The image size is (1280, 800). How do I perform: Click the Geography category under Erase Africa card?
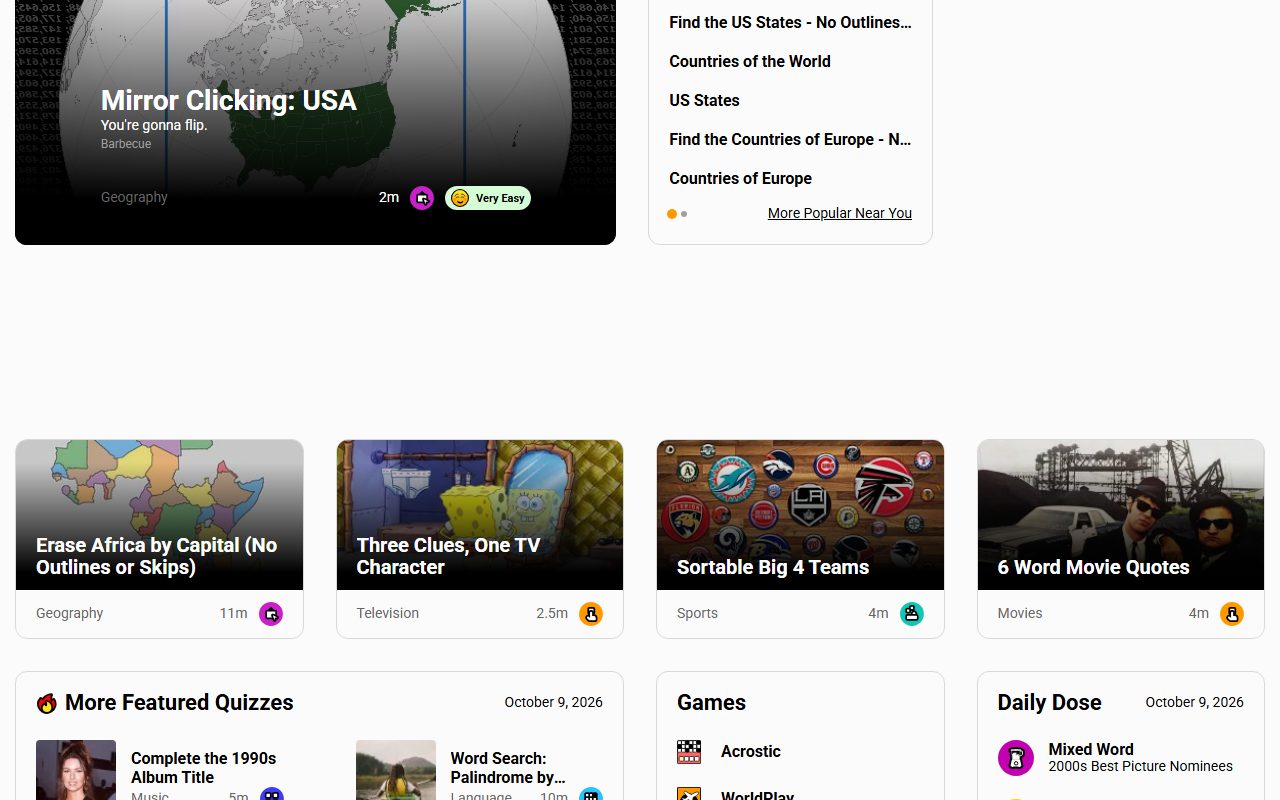click(69, 613)
